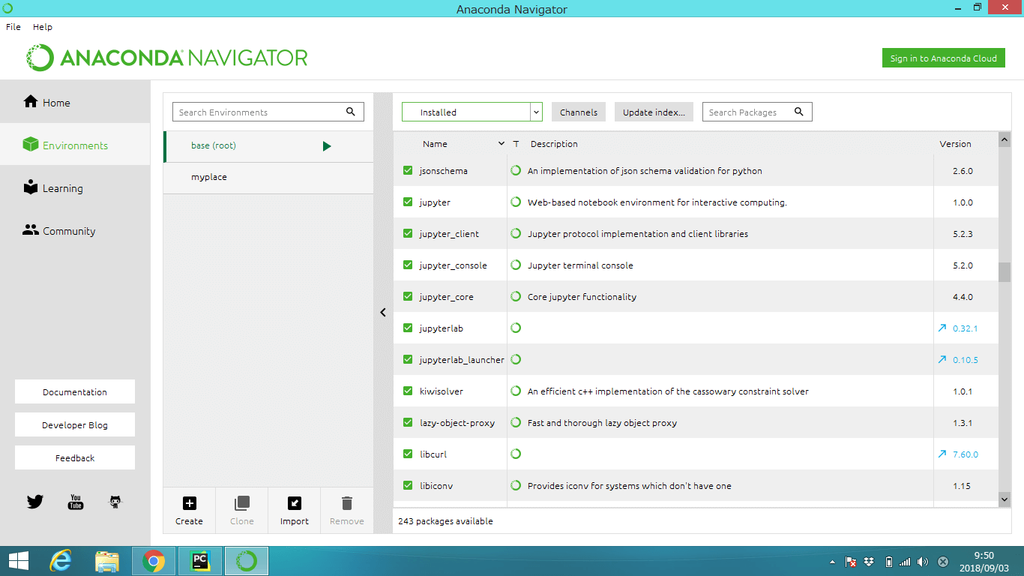
Task: Open the Learning section
Action: pyautogui.click(x=75, y=188)
